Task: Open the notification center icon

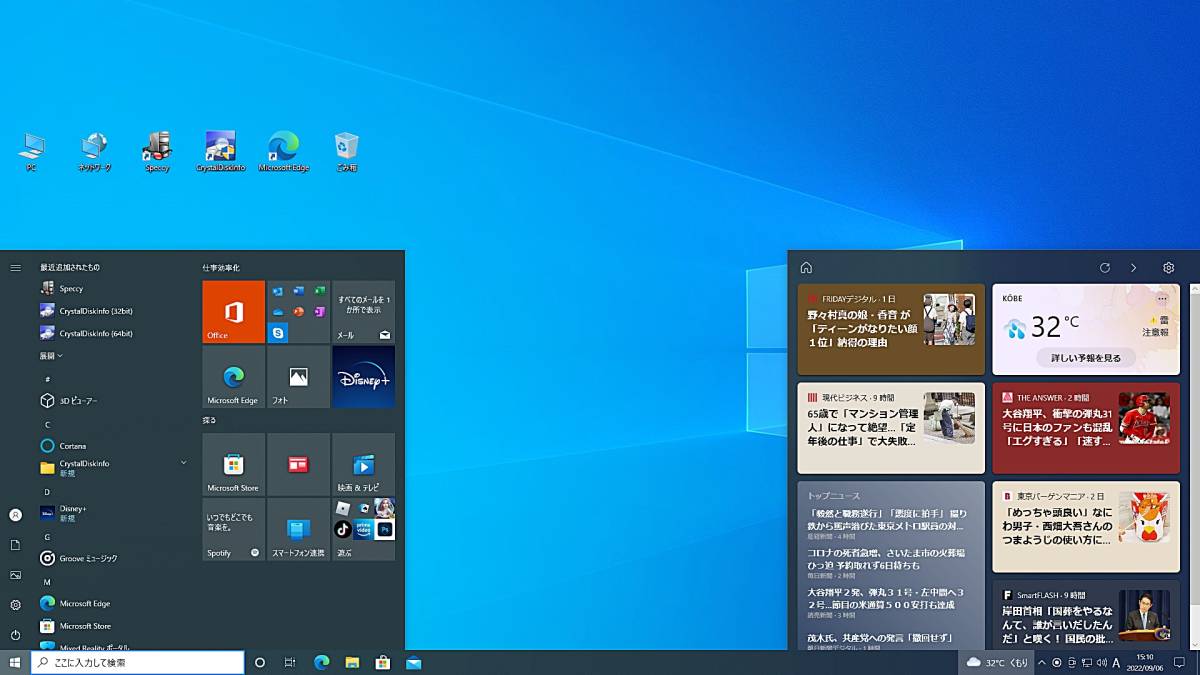Action: (x=1179, y=662)
